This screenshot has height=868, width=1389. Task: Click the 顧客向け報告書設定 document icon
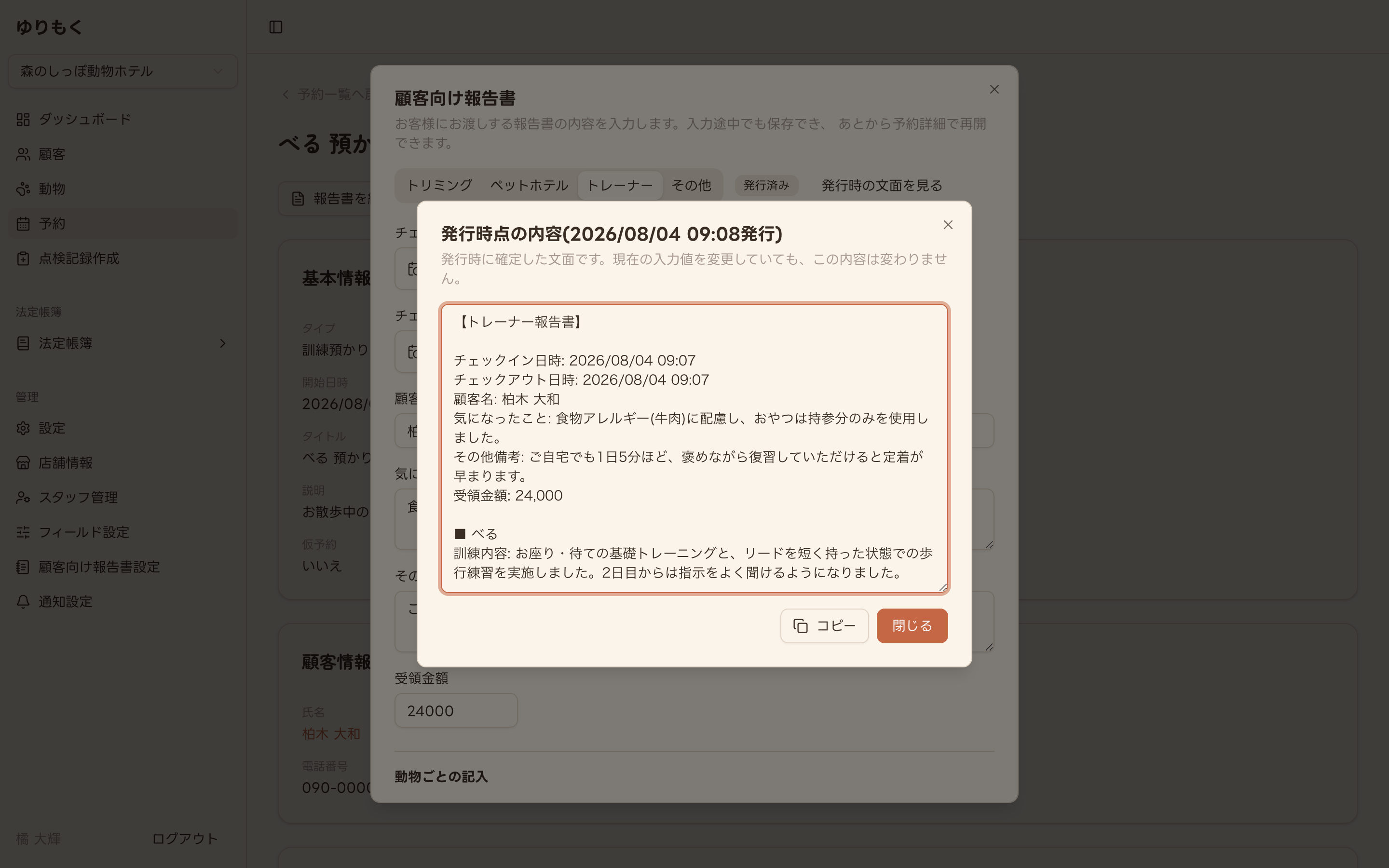pos(23,567)
